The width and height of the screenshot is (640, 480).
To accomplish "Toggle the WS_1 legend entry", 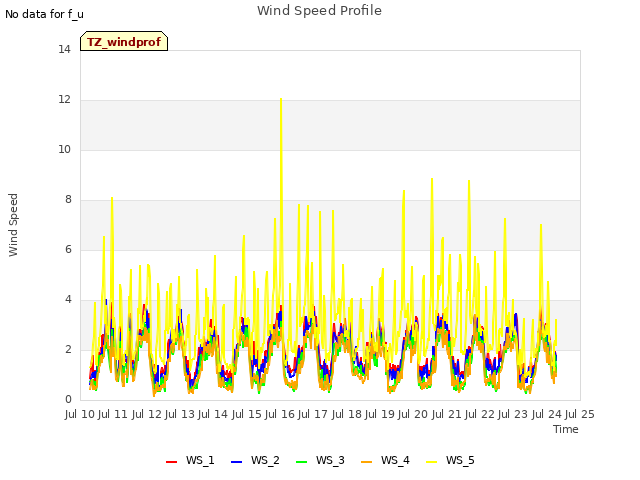I will (x=190, y=460).
